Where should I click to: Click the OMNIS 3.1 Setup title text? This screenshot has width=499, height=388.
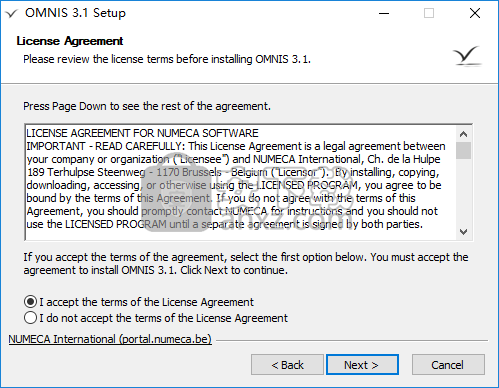[75, 13]
